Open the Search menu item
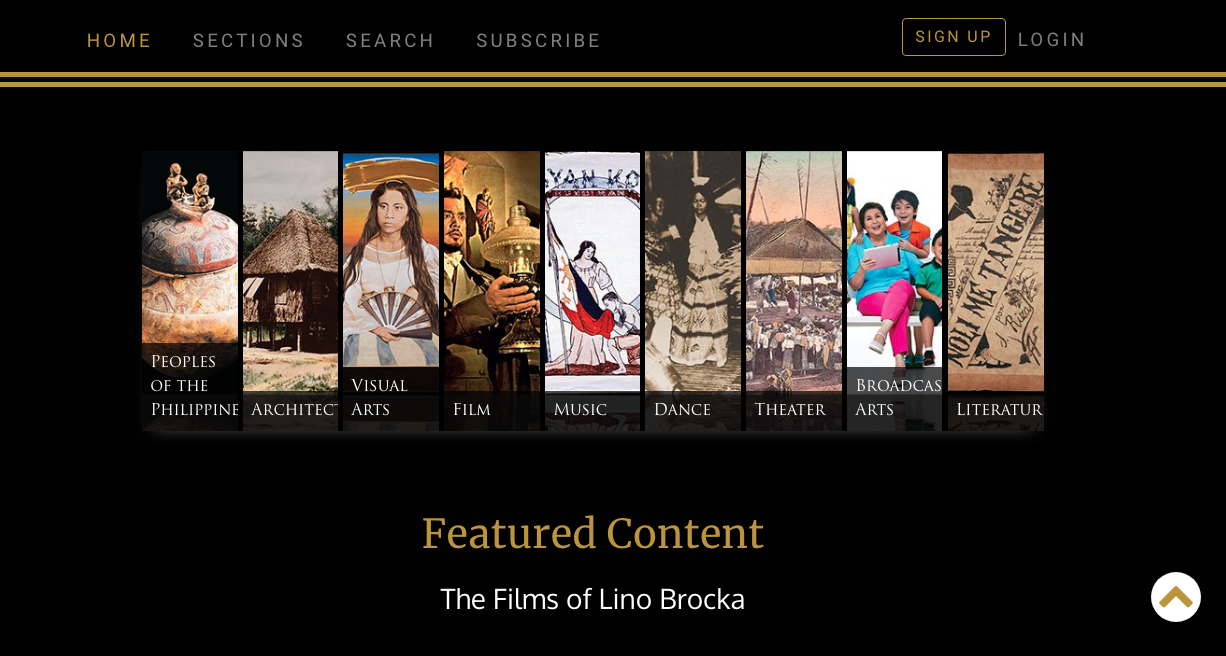The image size is (1226, 656). click(x=391, y=41)
